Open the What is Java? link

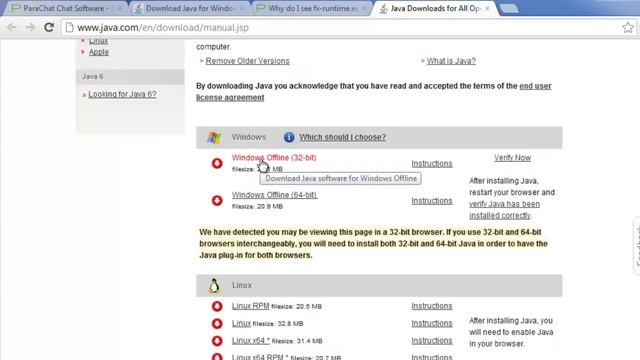coord(451,61)
